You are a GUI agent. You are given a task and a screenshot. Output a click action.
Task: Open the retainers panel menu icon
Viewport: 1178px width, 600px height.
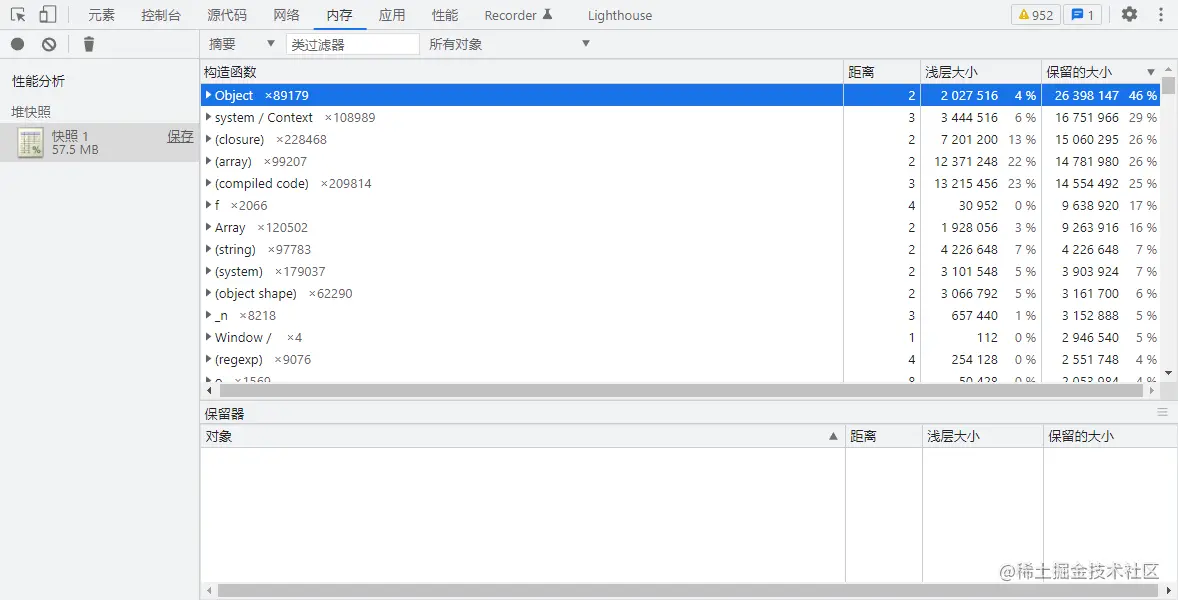(x=1162, y=412)
